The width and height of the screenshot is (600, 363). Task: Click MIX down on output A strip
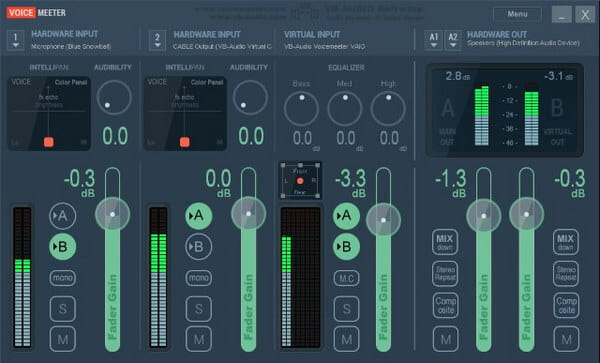pos(445,242)
